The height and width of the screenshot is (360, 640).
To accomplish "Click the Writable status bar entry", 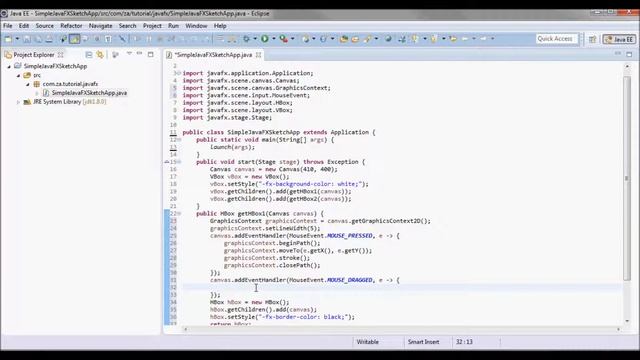I will (367, 342).
